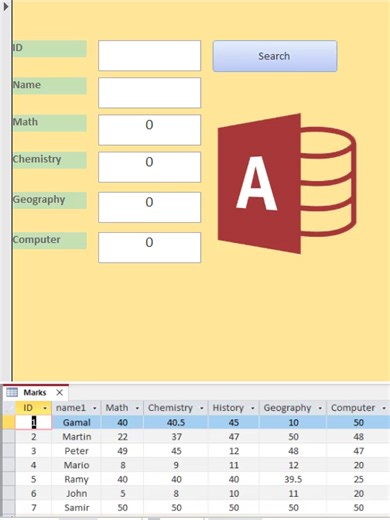Select the Computer value field
This screenshot has height=520, width=390.
149,247
